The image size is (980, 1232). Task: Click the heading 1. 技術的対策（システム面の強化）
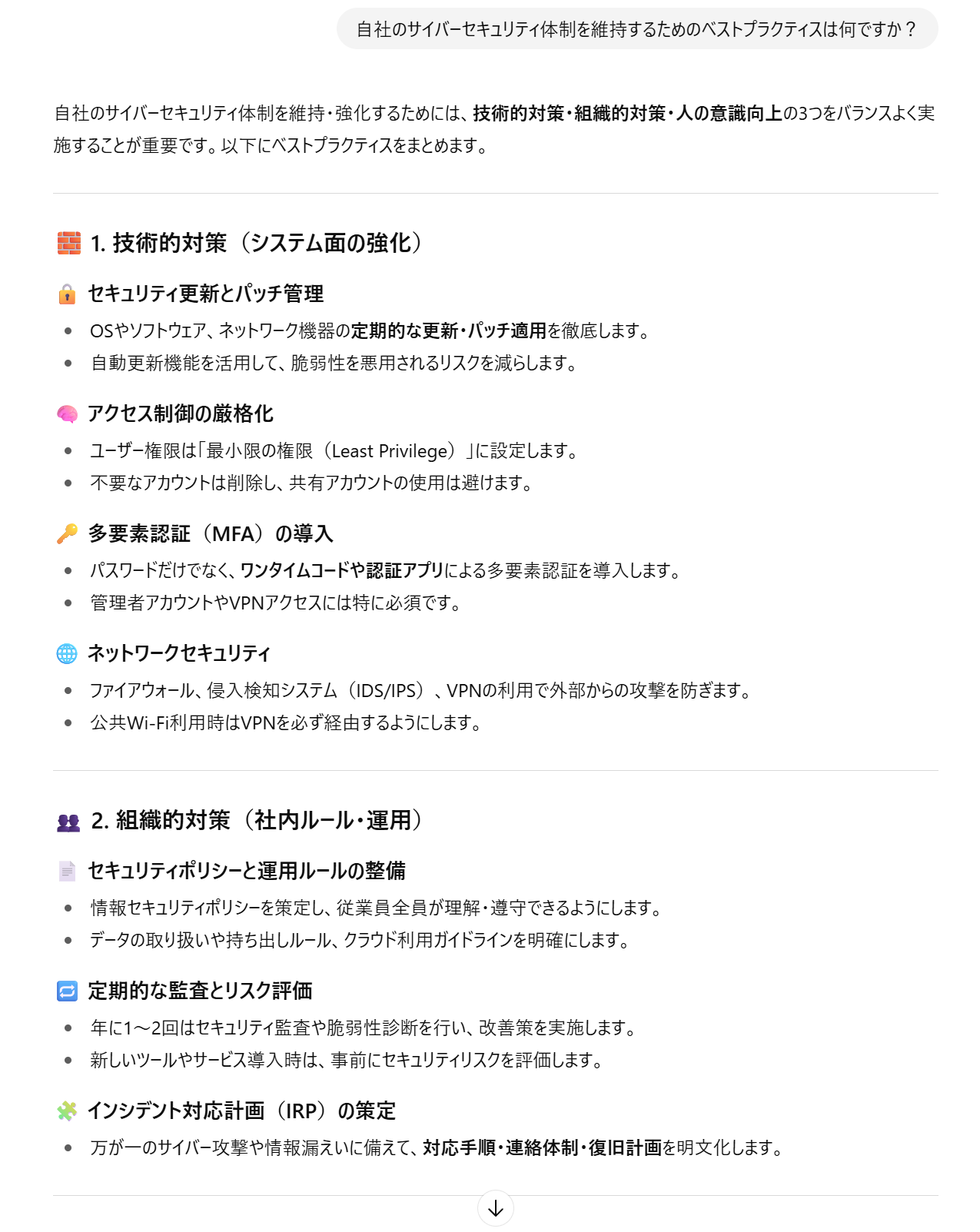coord(256,243)
